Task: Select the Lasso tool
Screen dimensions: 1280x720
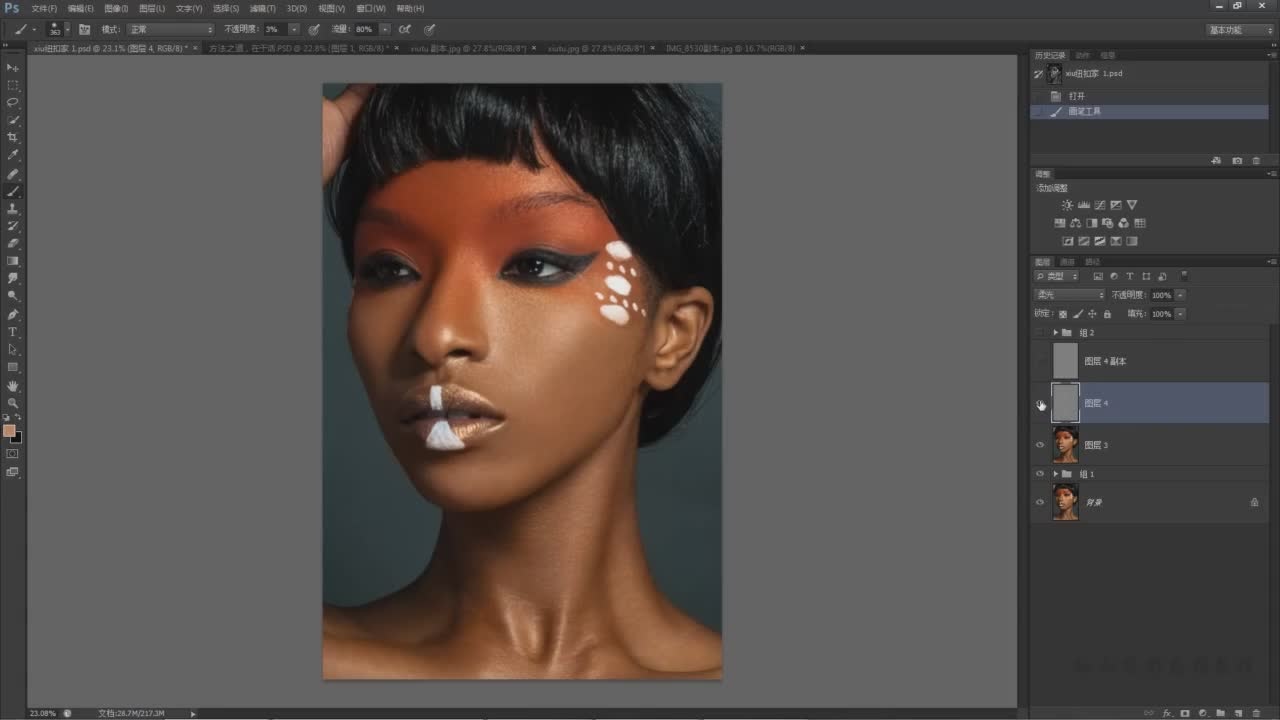Action: point(13,102)
